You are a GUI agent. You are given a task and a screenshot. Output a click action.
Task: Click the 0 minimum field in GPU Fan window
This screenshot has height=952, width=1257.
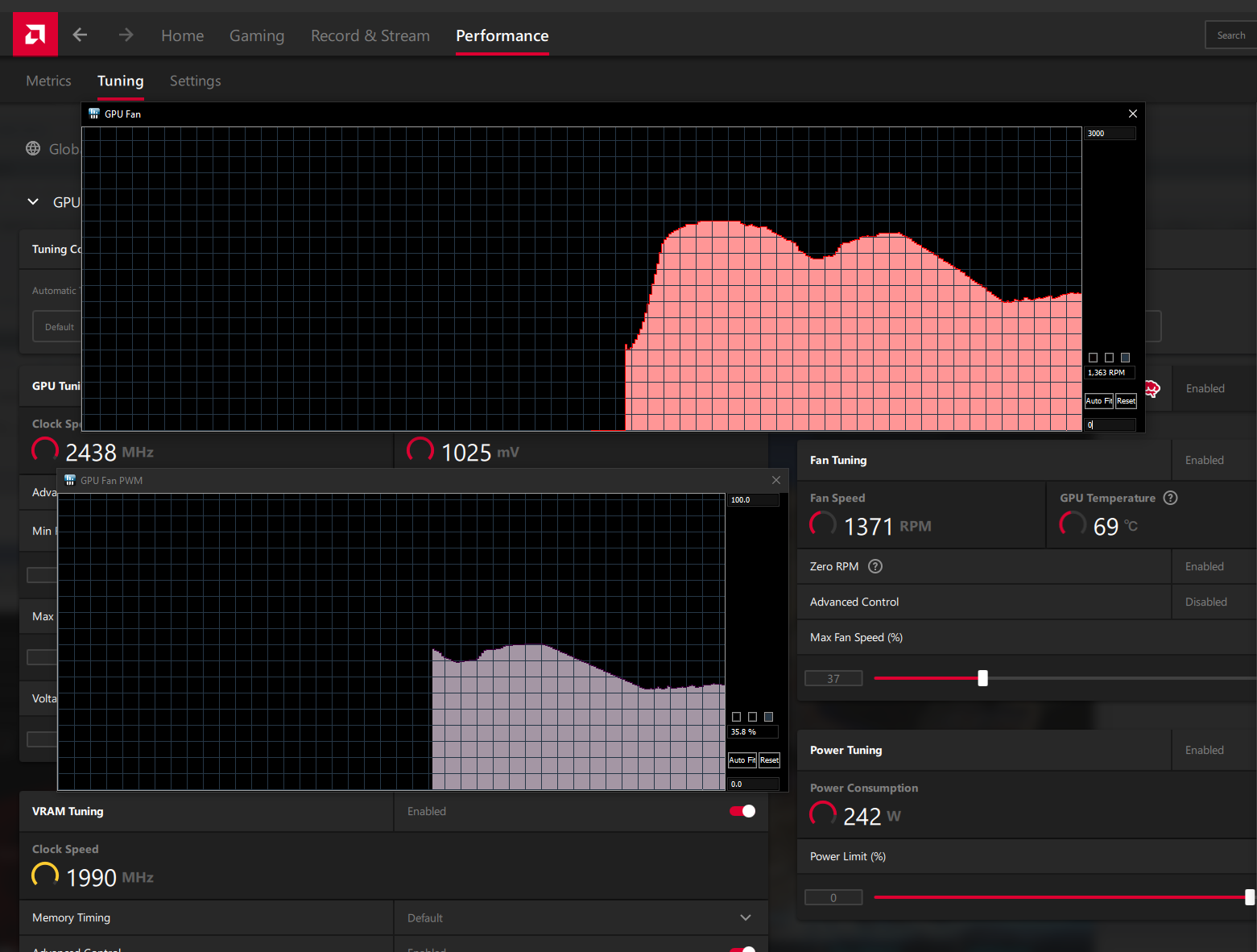(1110, 424)
